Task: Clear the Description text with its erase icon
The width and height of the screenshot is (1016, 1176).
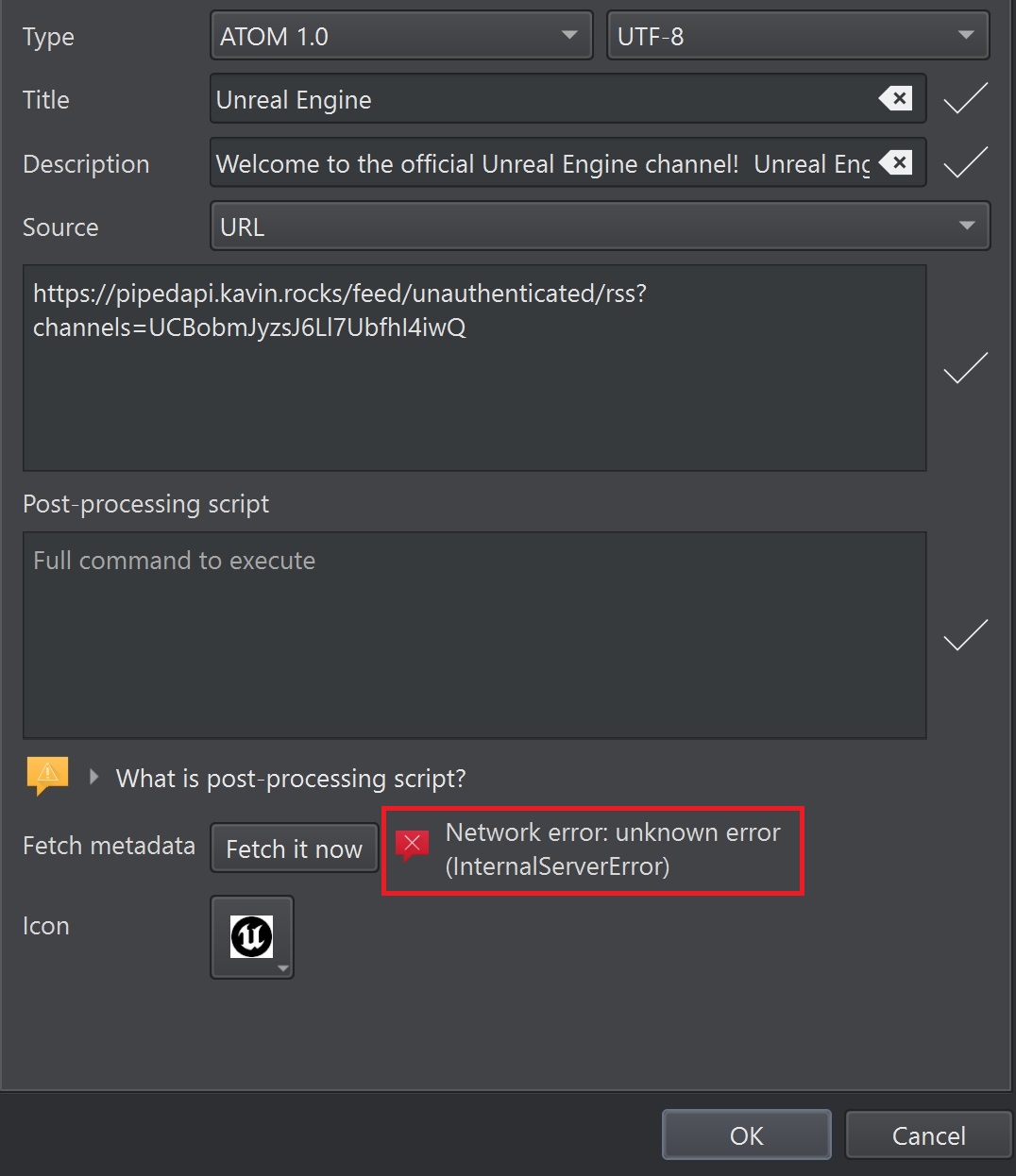Action: pos(896,162)
